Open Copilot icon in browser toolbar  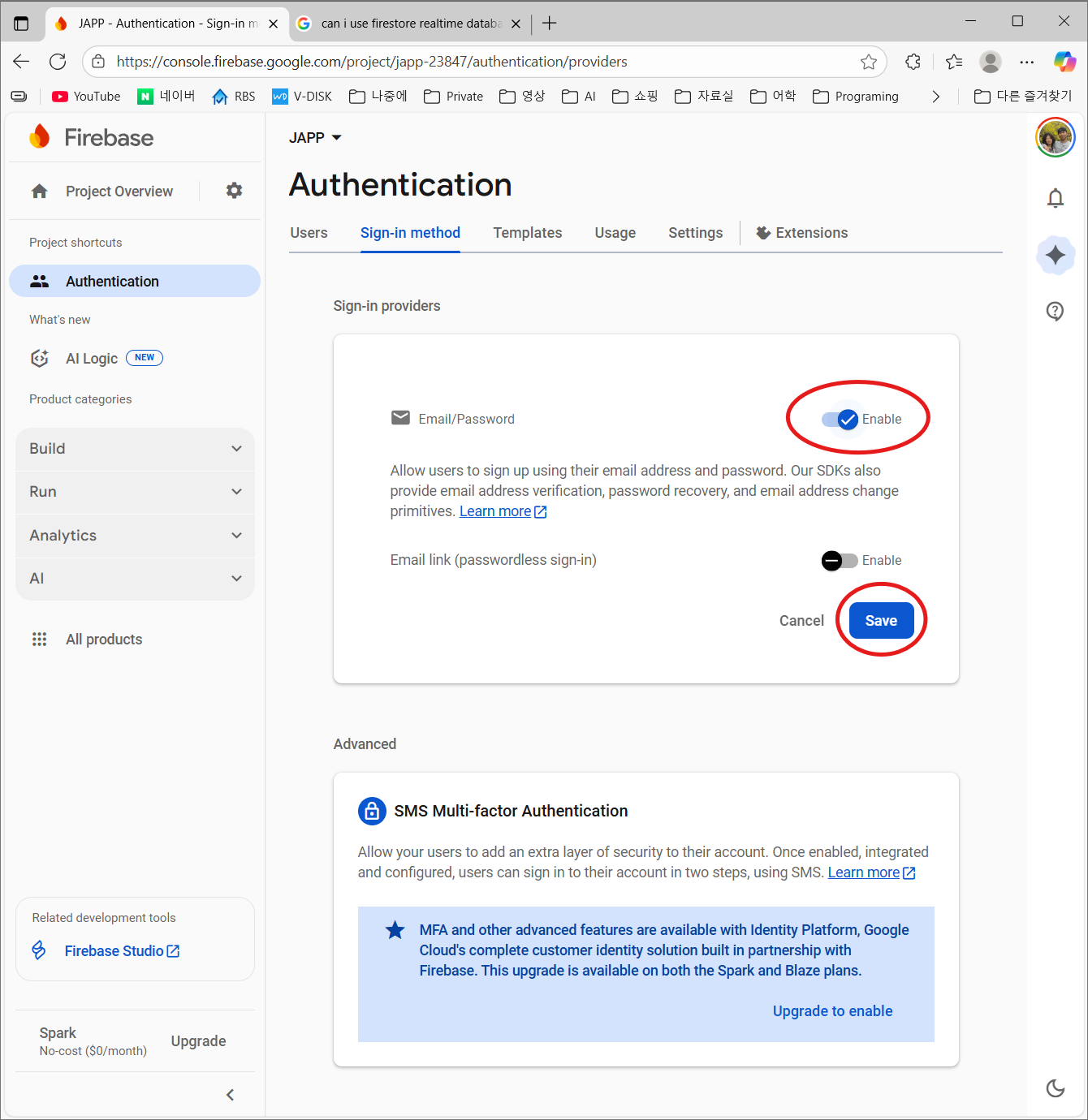coord(1064,62)
